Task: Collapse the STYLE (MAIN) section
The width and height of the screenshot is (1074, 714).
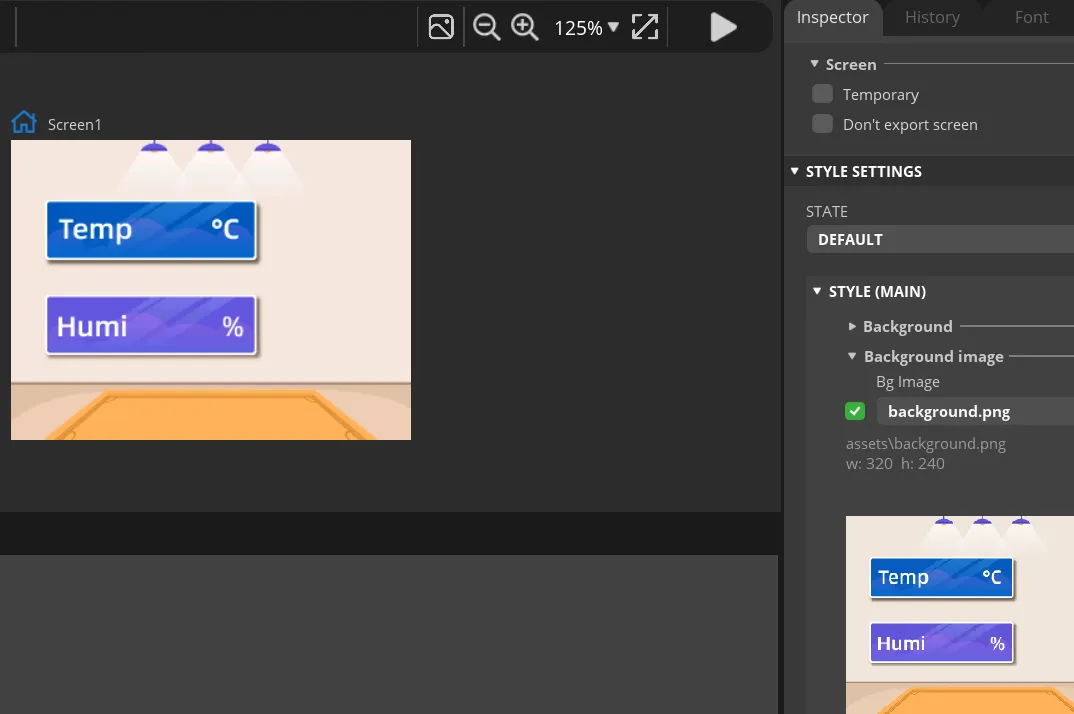Action: pyautogui.click(x=817, y=291)
